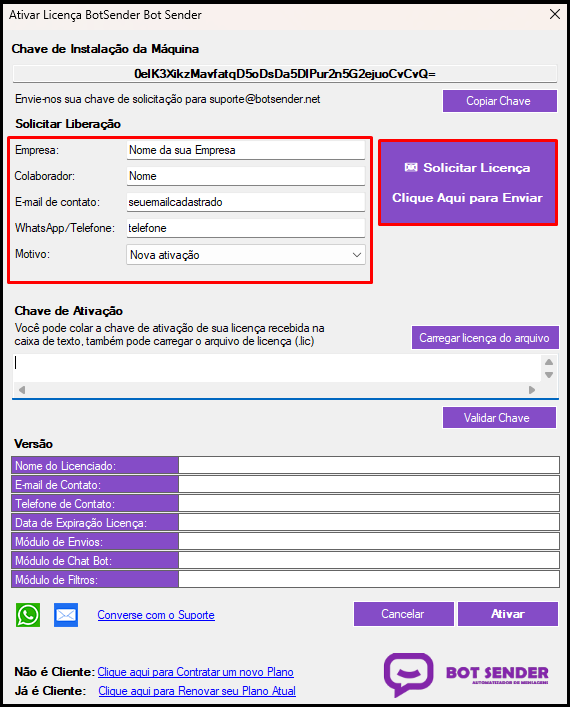The width and height of the screenshot is (570, 707).
Task: Click the machine installation key field
Action: (x=285, y=74)
